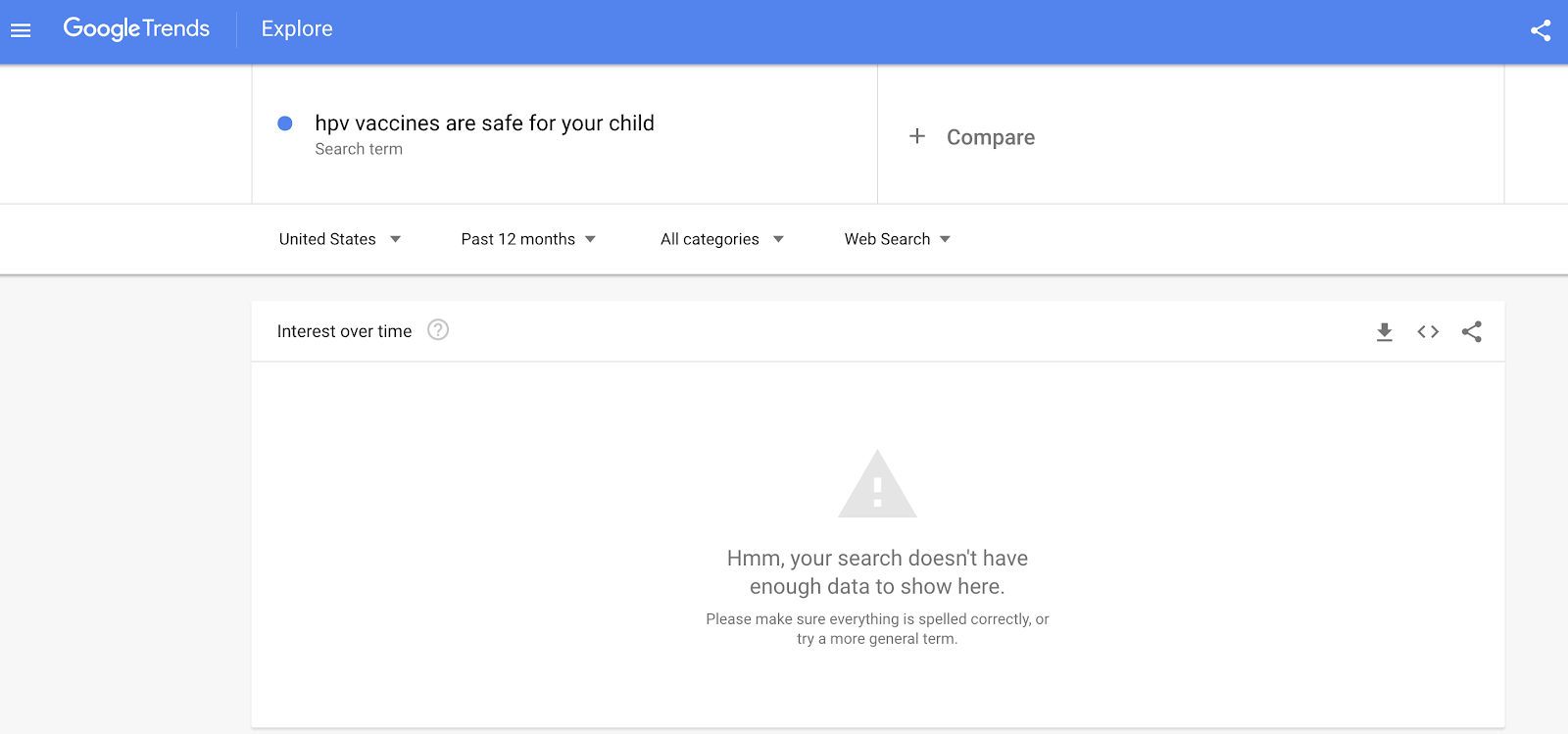This screenshot has width=1568, height=734.
Task: Click the embed code icon
Action: (x=1428, y=332)
